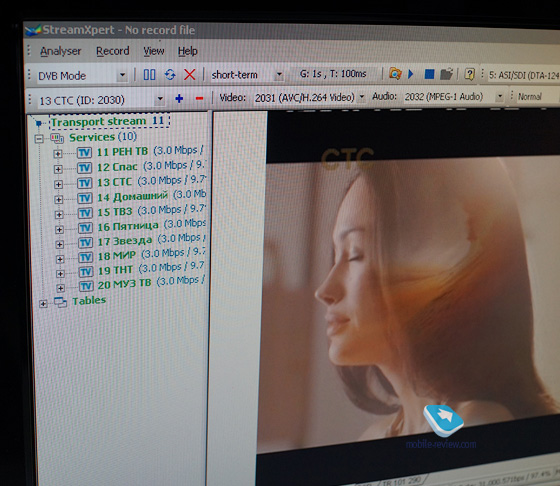The height and width of the screenshot is (486, 560).
Task: Click the blue play arrow icon
Action: pyautogui.click(x=411, y=74)
